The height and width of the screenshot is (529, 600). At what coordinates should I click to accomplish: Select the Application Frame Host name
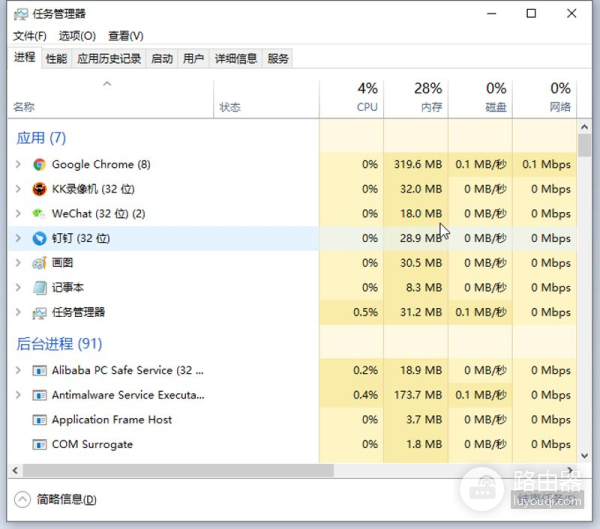112,420
